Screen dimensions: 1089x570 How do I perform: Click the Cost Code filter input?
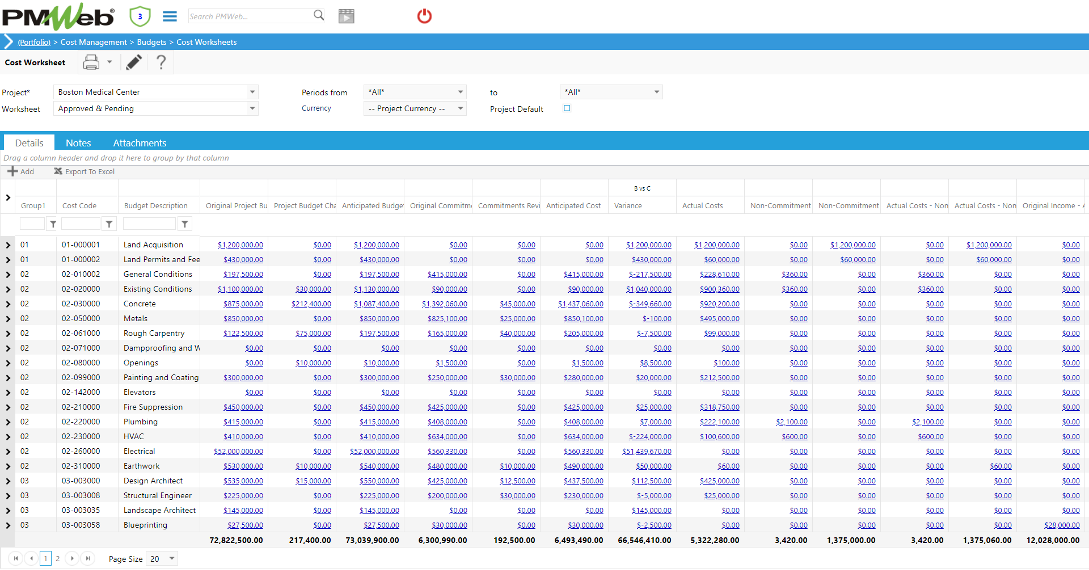tap(81, 224)
